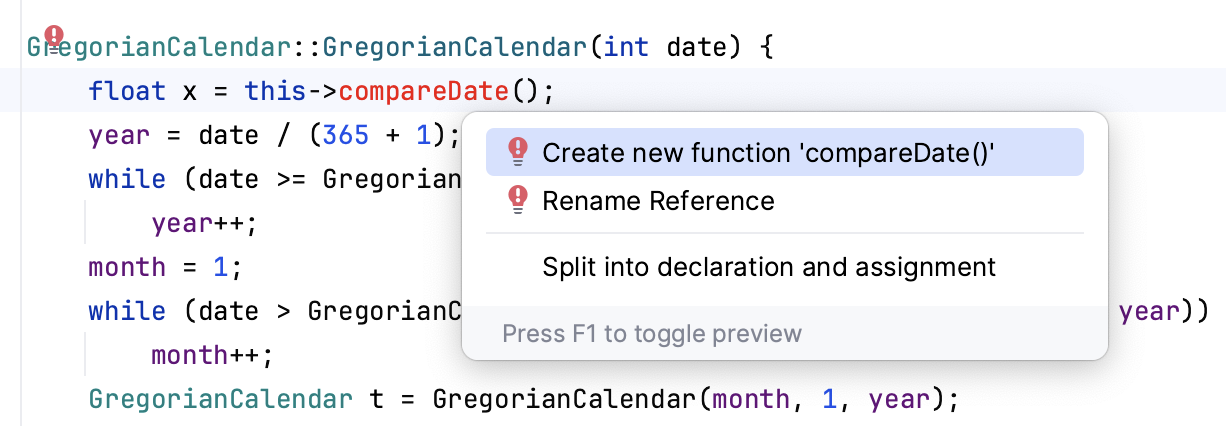
Task: Click the number 365 in the expression
Action: click(x=347, y=135)
